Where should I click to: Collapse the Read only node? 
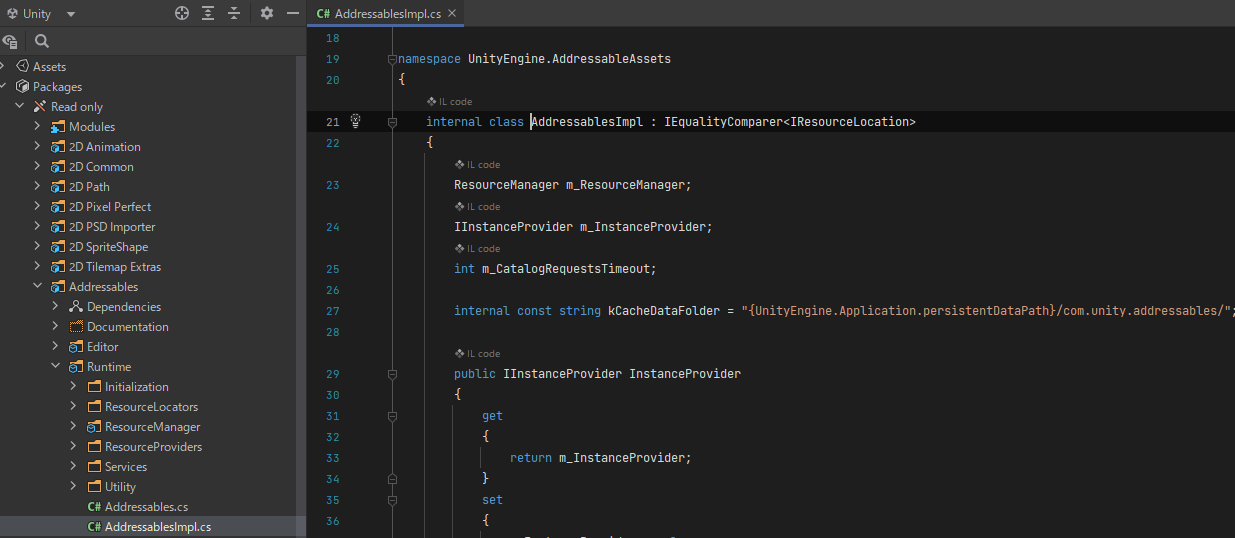point(19,106)
